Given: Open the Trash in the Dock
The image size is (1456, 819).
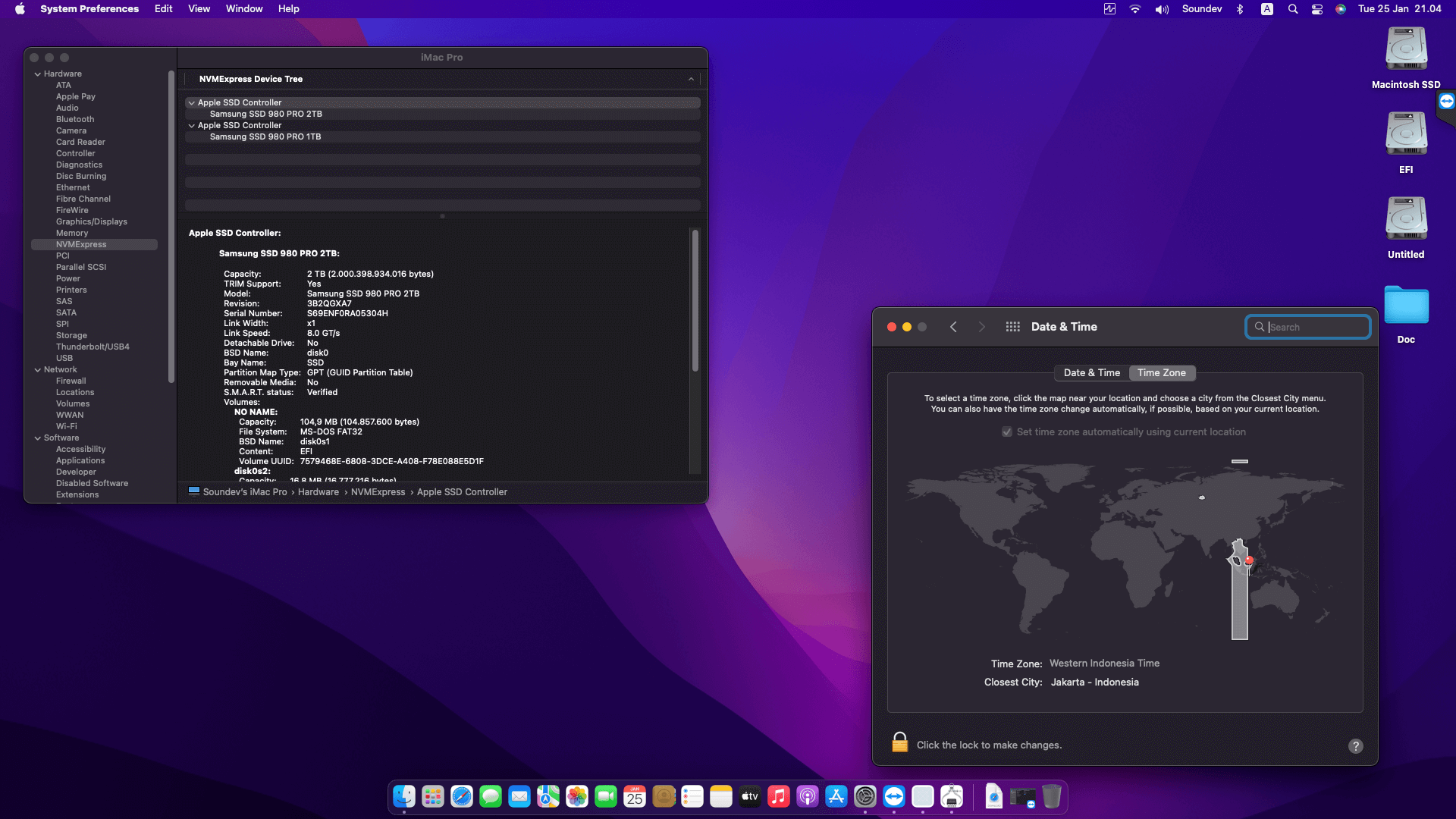Looking at the screenshot, I should point(1051,796).
